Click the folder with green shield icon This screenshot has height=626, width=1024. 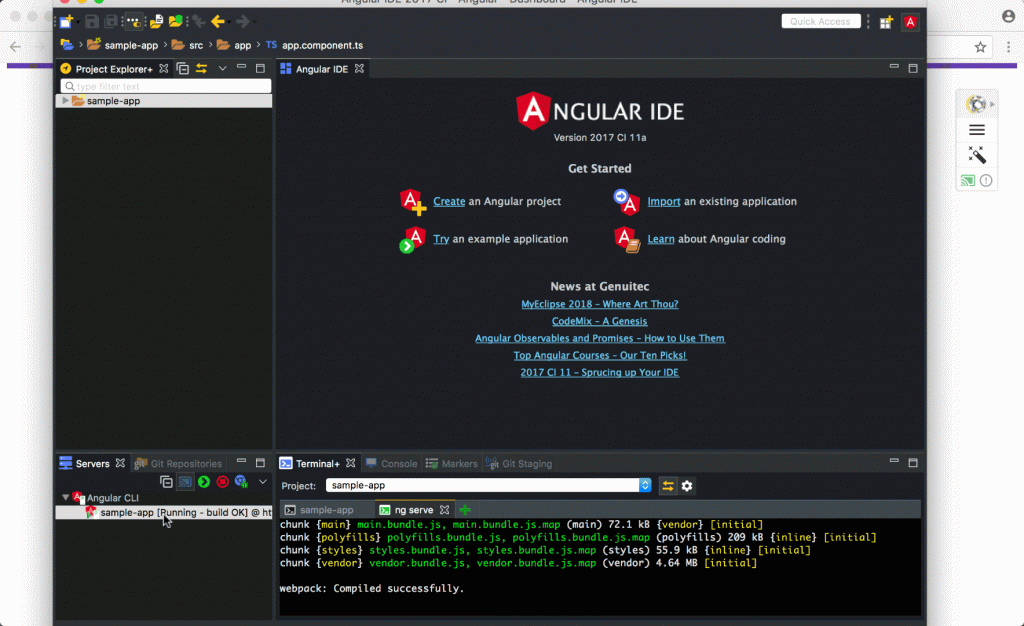(x=175, y=22)
